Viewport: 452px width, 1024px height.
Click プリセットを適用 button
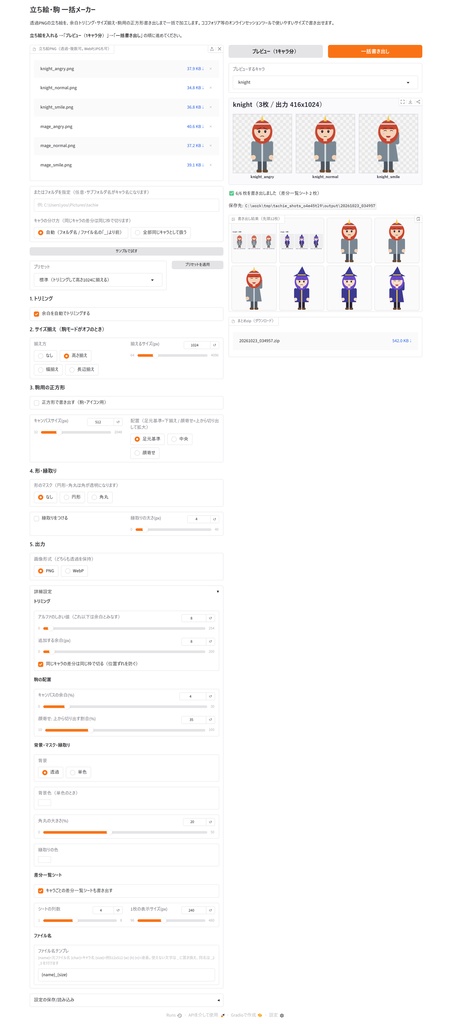pyautogui.click(x=197, y=264)
